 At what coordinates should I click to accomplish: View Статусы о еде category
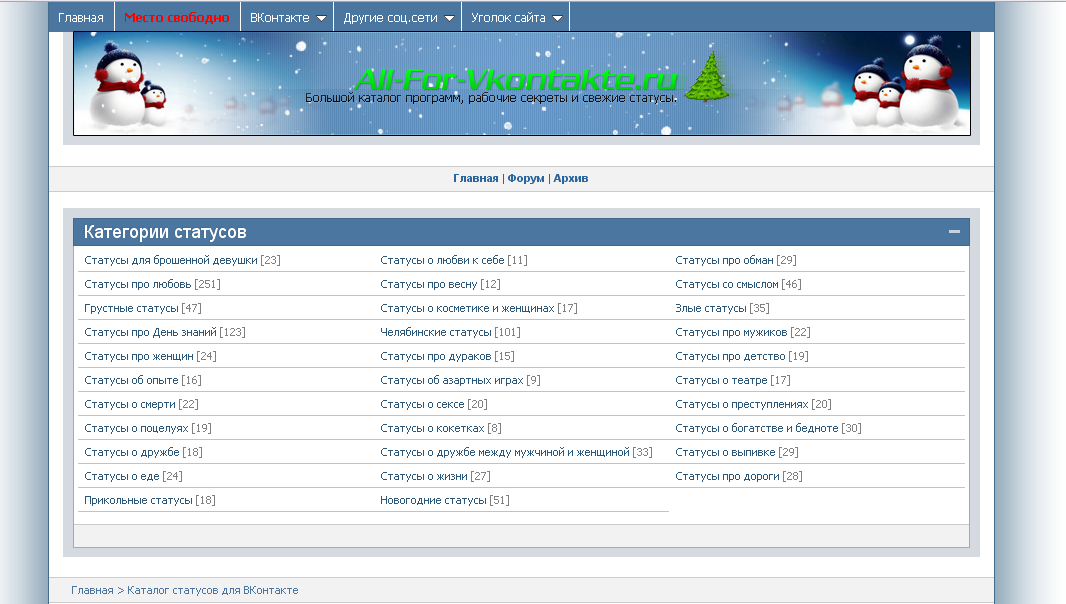click(x=122, y=476)
